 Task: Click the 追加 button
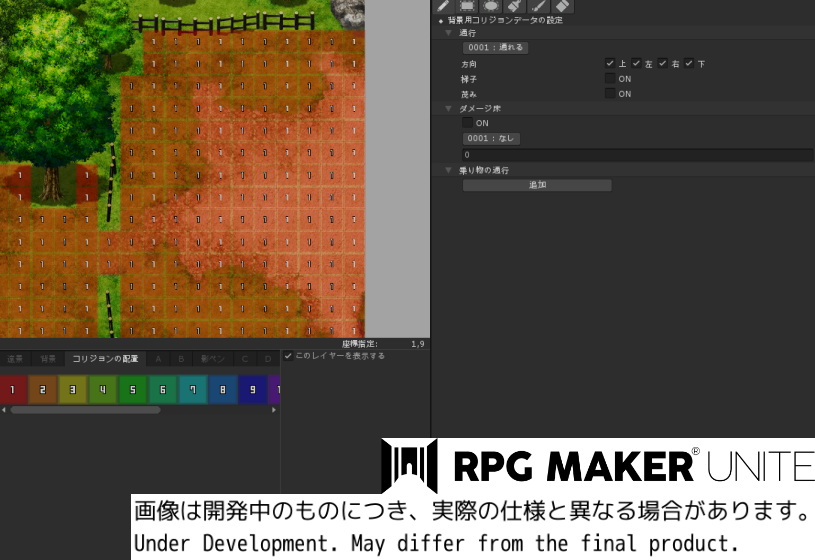click(537, 185)
